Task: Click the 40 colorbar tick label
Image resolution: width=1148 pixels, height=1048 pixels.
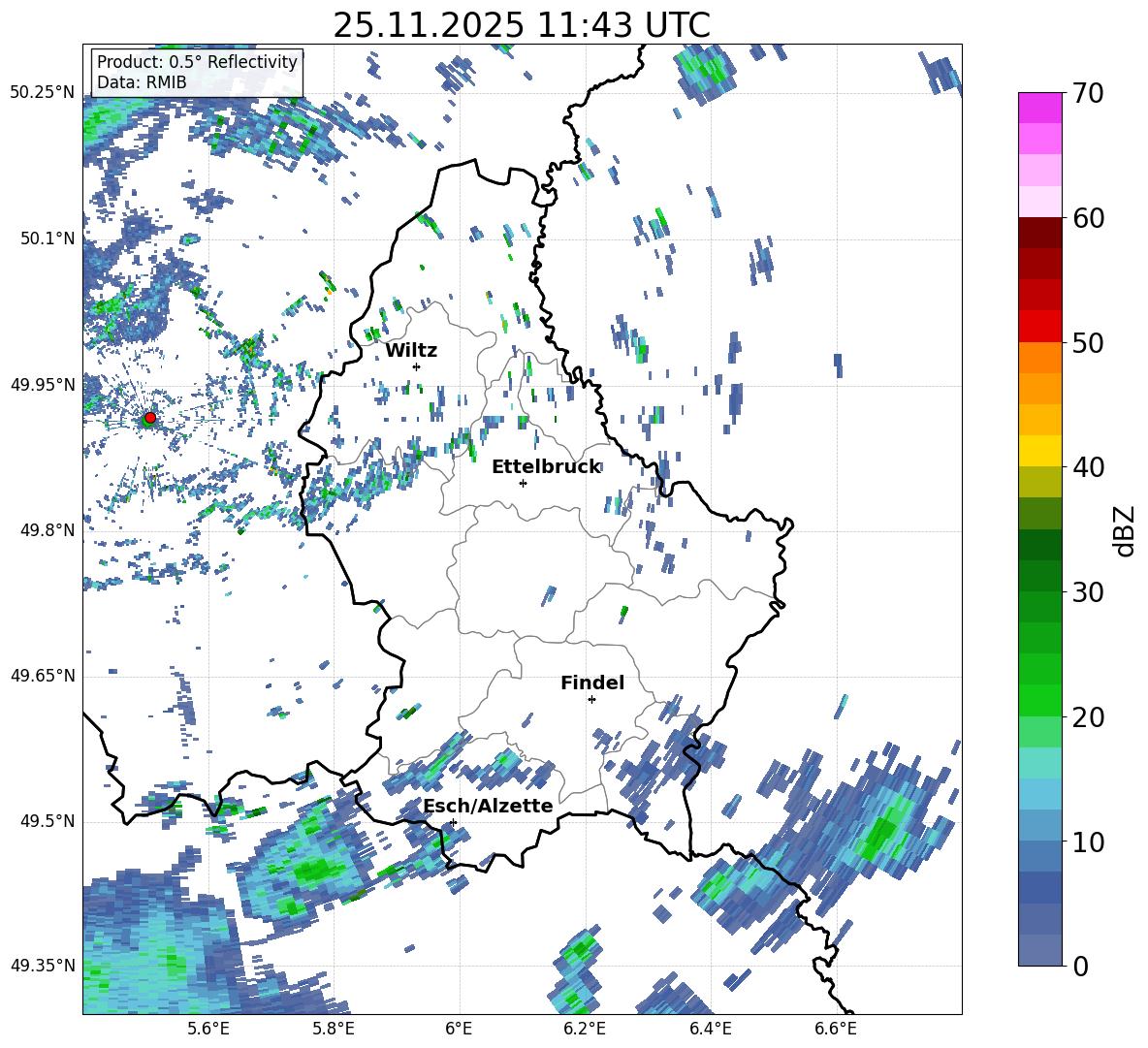Action: pyautogui.click(x=1088, y=467)
